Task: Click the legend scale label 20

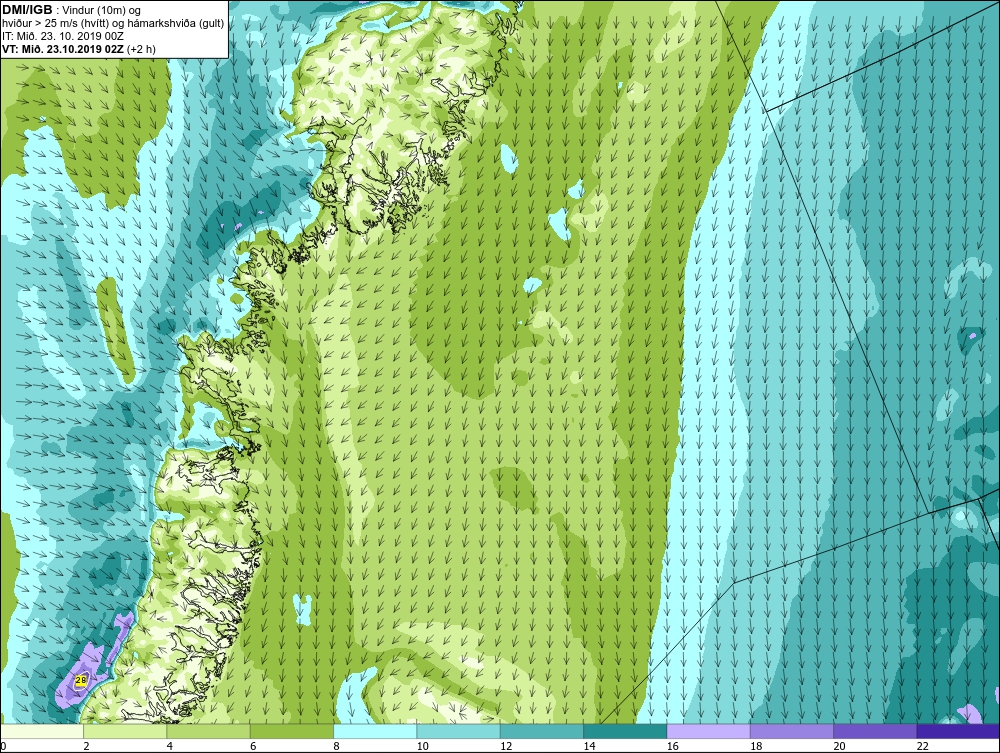Action: point(840,746)
